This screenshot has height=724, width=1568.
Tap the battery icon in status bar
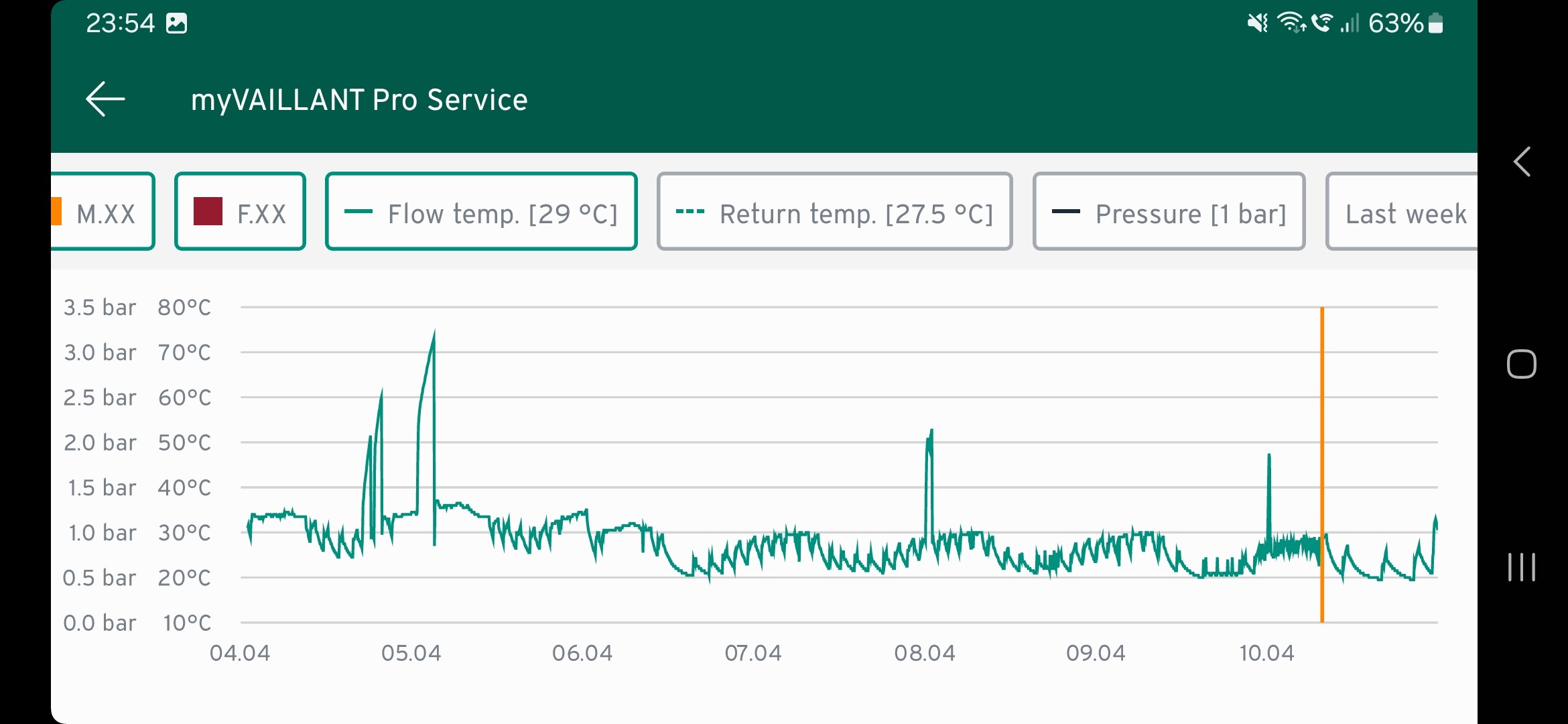1435,23
